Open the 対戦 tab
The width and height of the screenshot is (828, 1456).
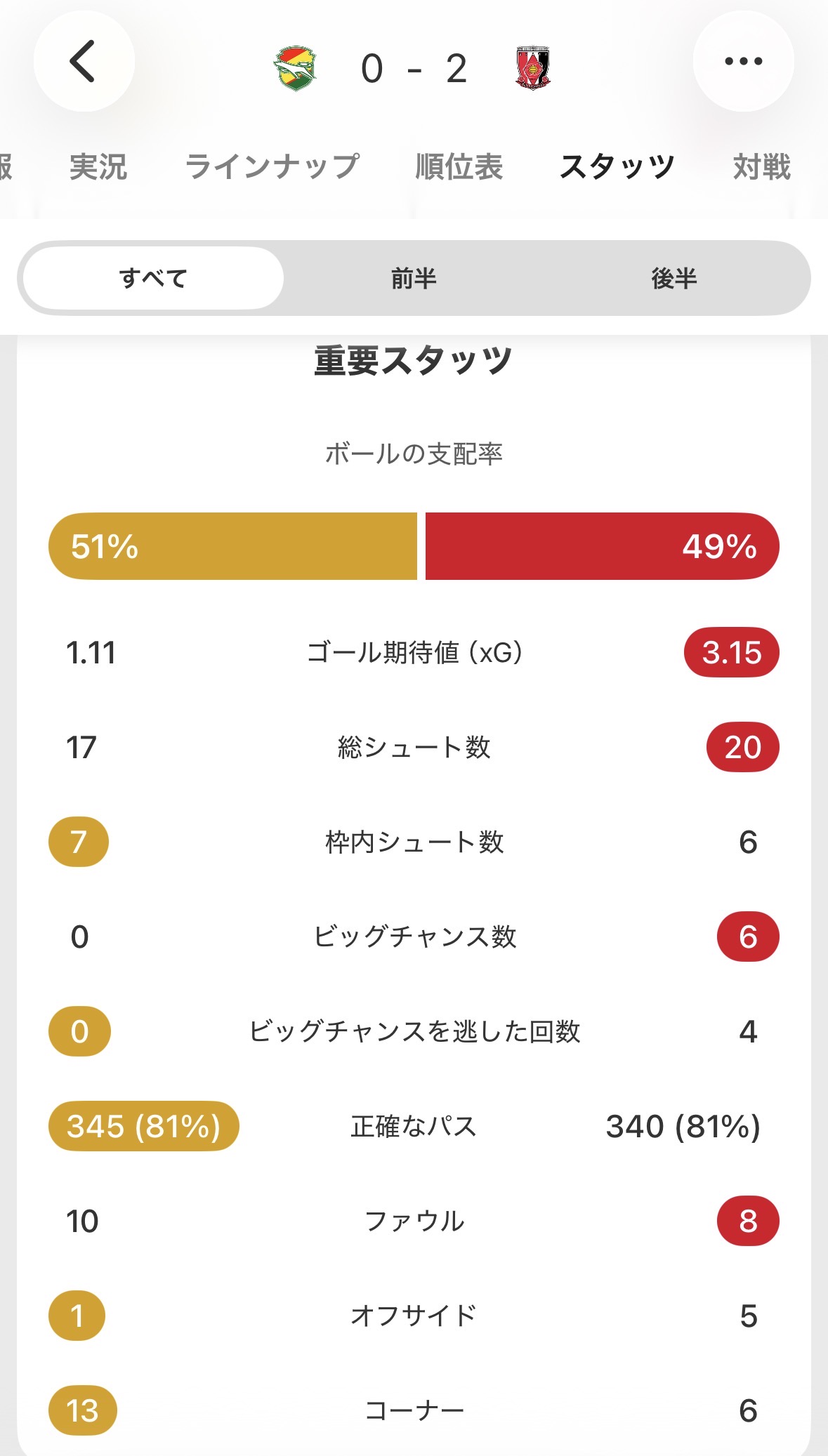pyautogui.click(x=761, y=167)
